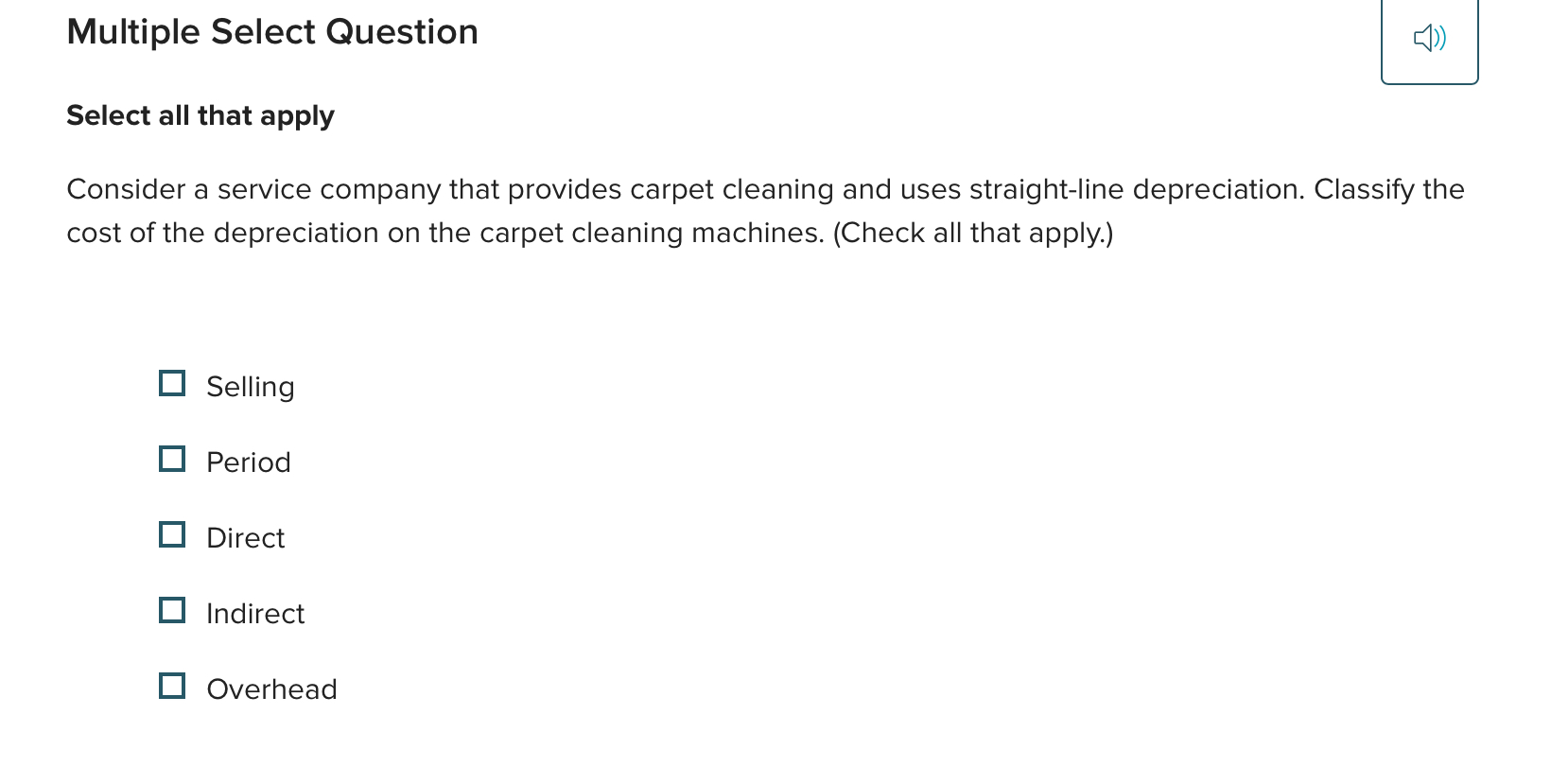Image resolution: width=1551 pixels, height=784 pixels.
Task: Check the Overhead checkbox
Action: pyautogui.click(x=172, y=686)
